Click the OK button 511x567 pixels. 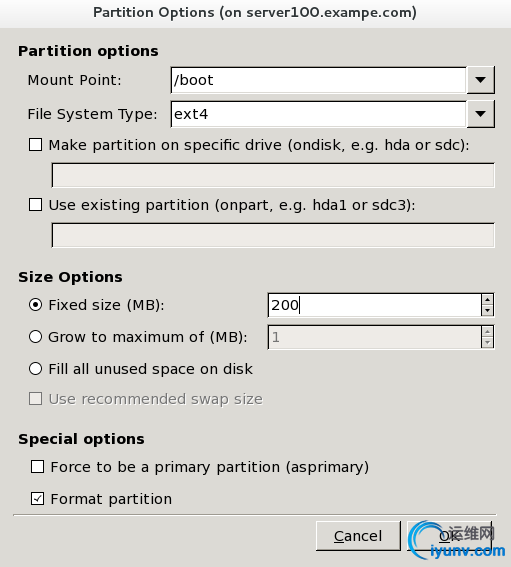coord(449,536)
